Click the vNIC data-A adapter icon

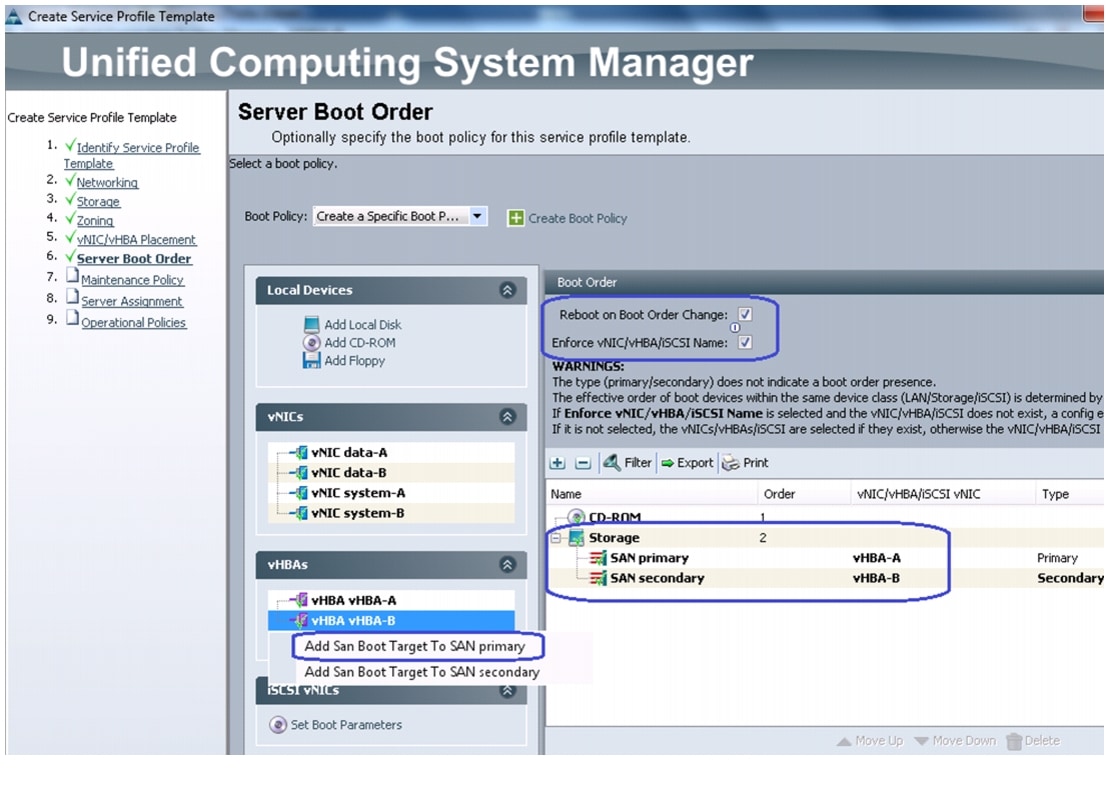301,452
